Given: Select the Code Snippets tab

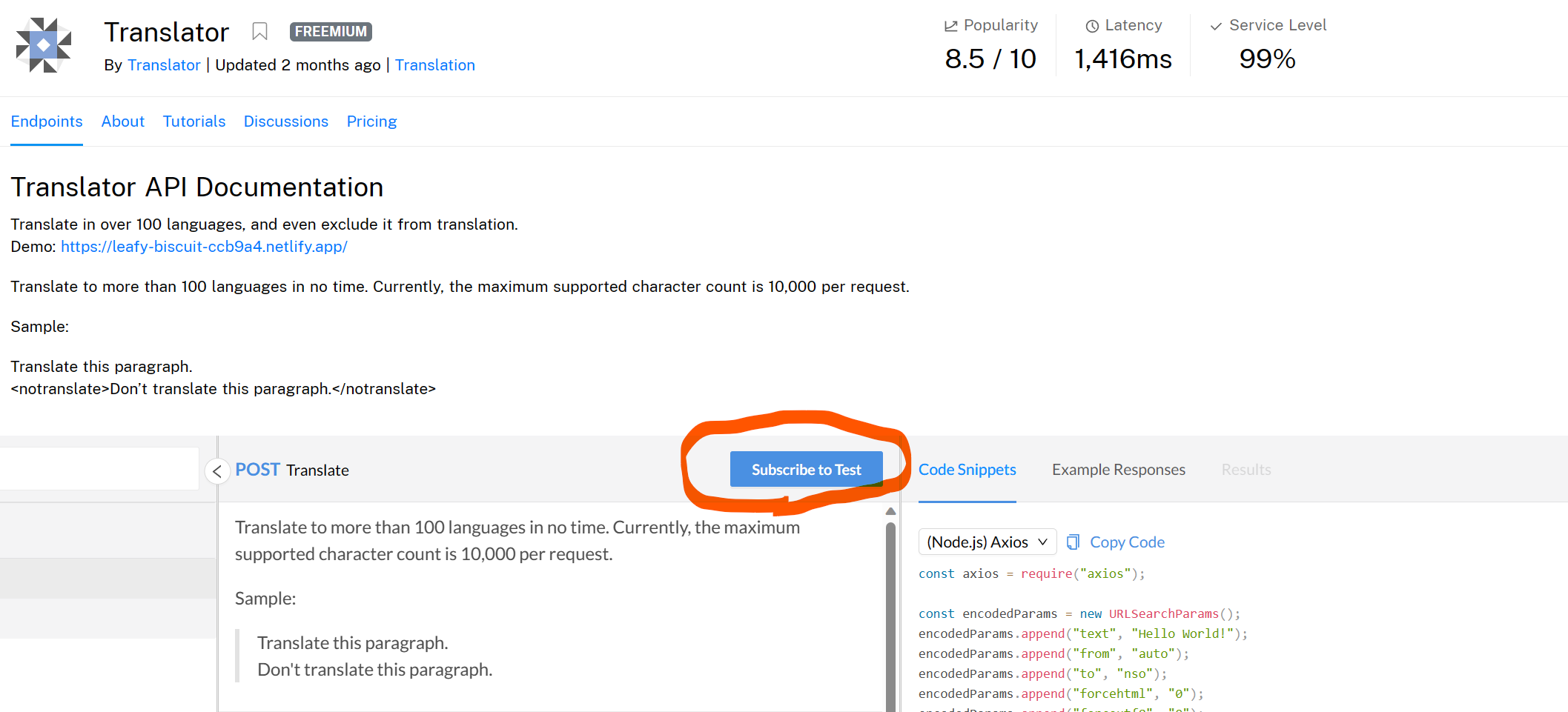Looking at the screenshot, I should 967,470.
